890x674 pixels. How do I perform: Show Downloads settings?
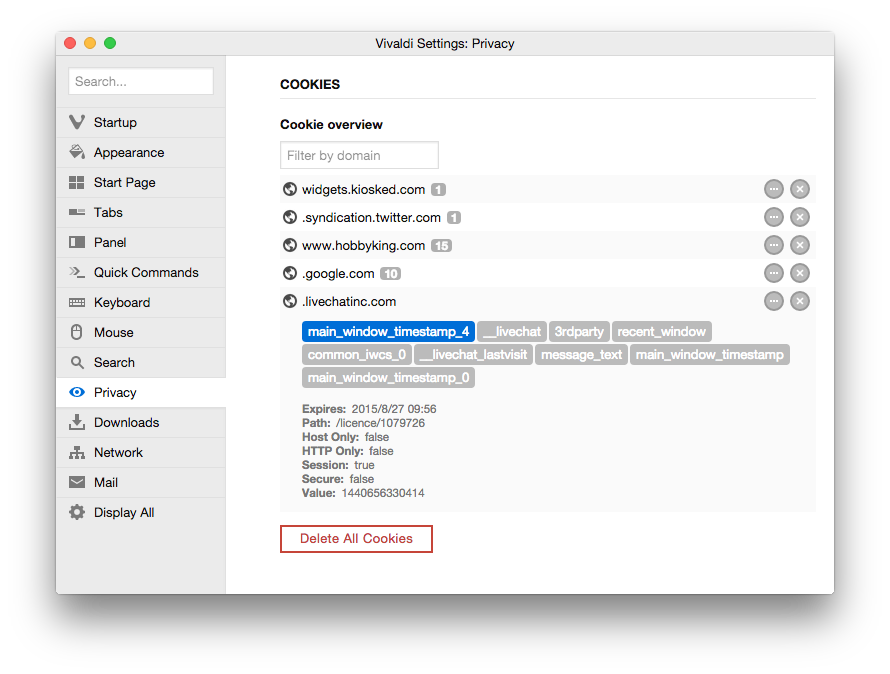point(141,422)
